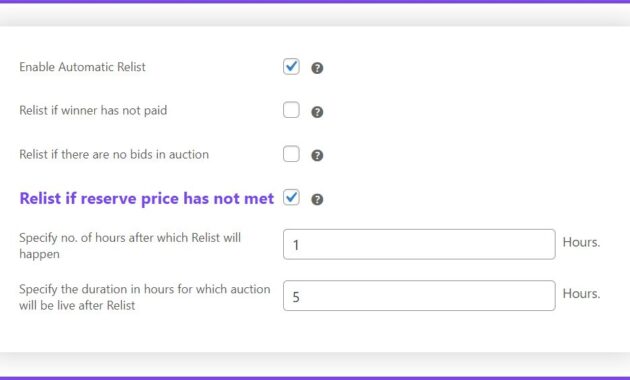630x380 pixels.
Task: Uncheck Relist if reserve price has not met
Action: (x=291, y=197)
